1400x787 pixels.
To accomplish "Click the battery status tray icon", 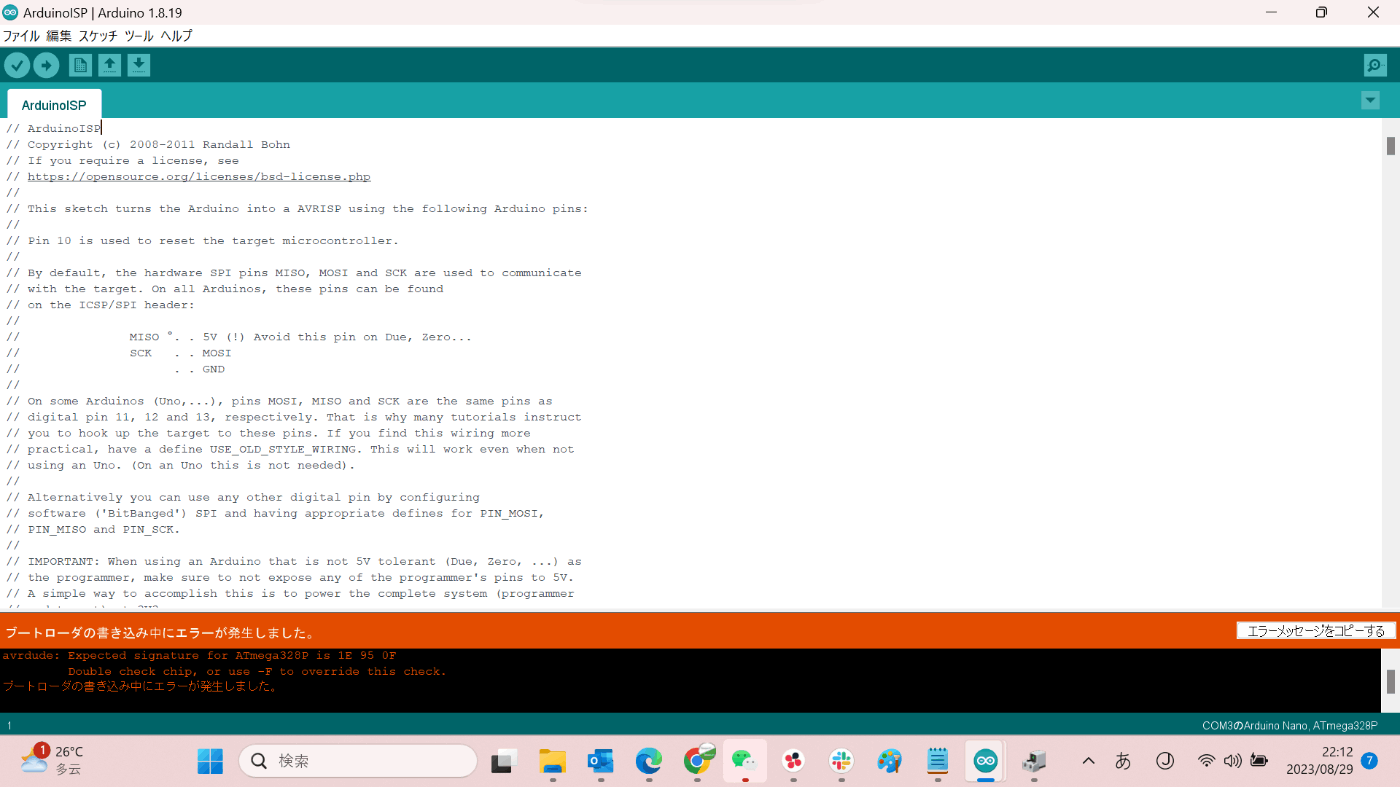I will pos(1259,761).
